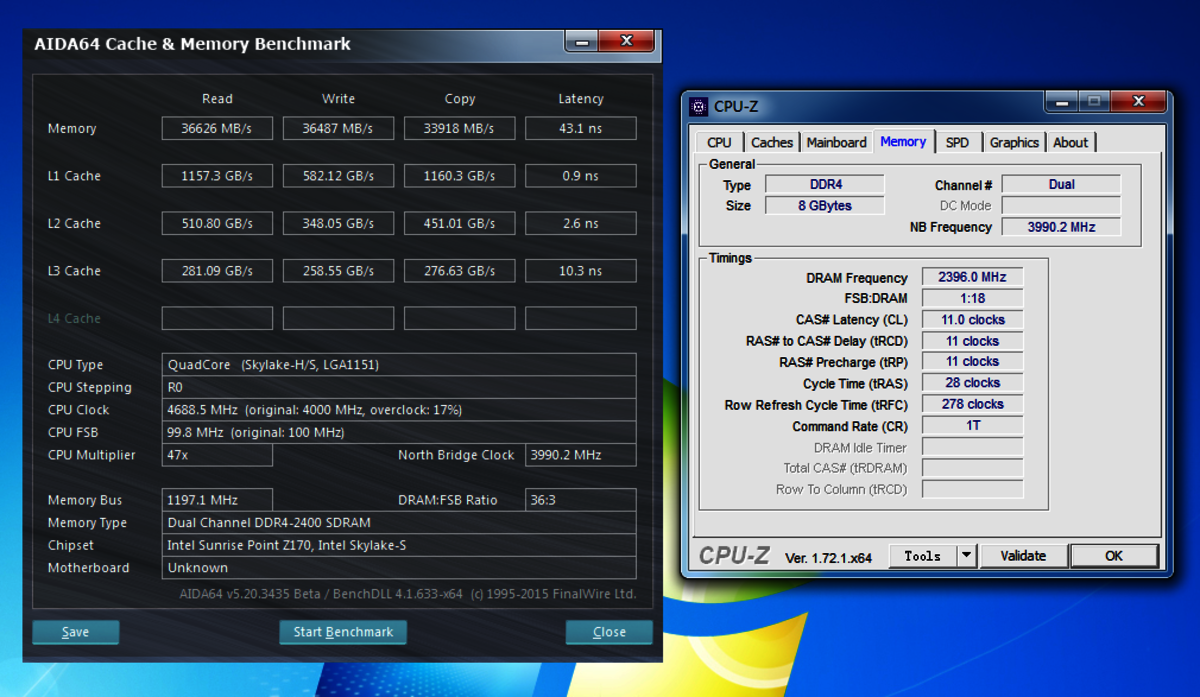Switch to the SPD tab in CPU-Z
This screenshot has width=1200, height=697.
coord(957,142)
